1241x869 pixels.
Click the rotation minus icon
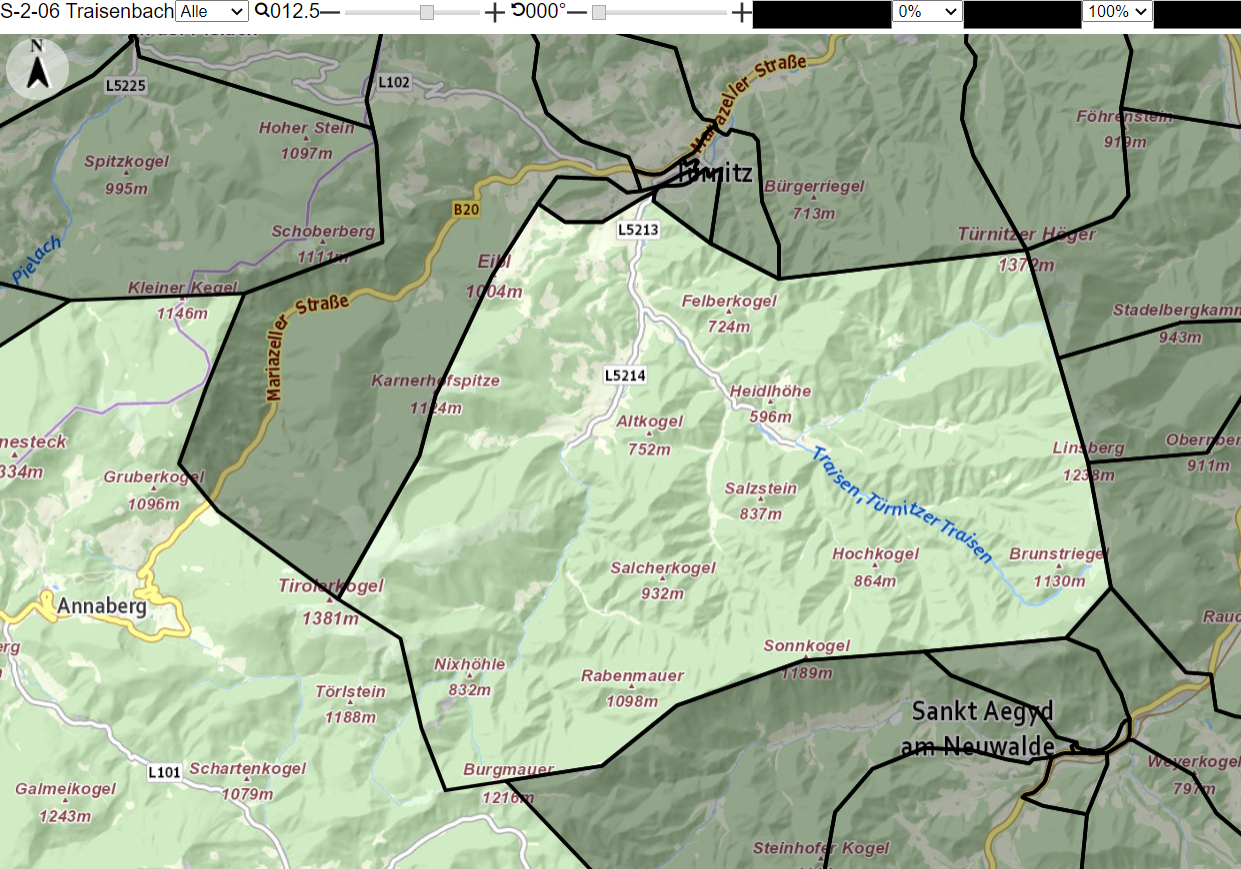point(577,12)
